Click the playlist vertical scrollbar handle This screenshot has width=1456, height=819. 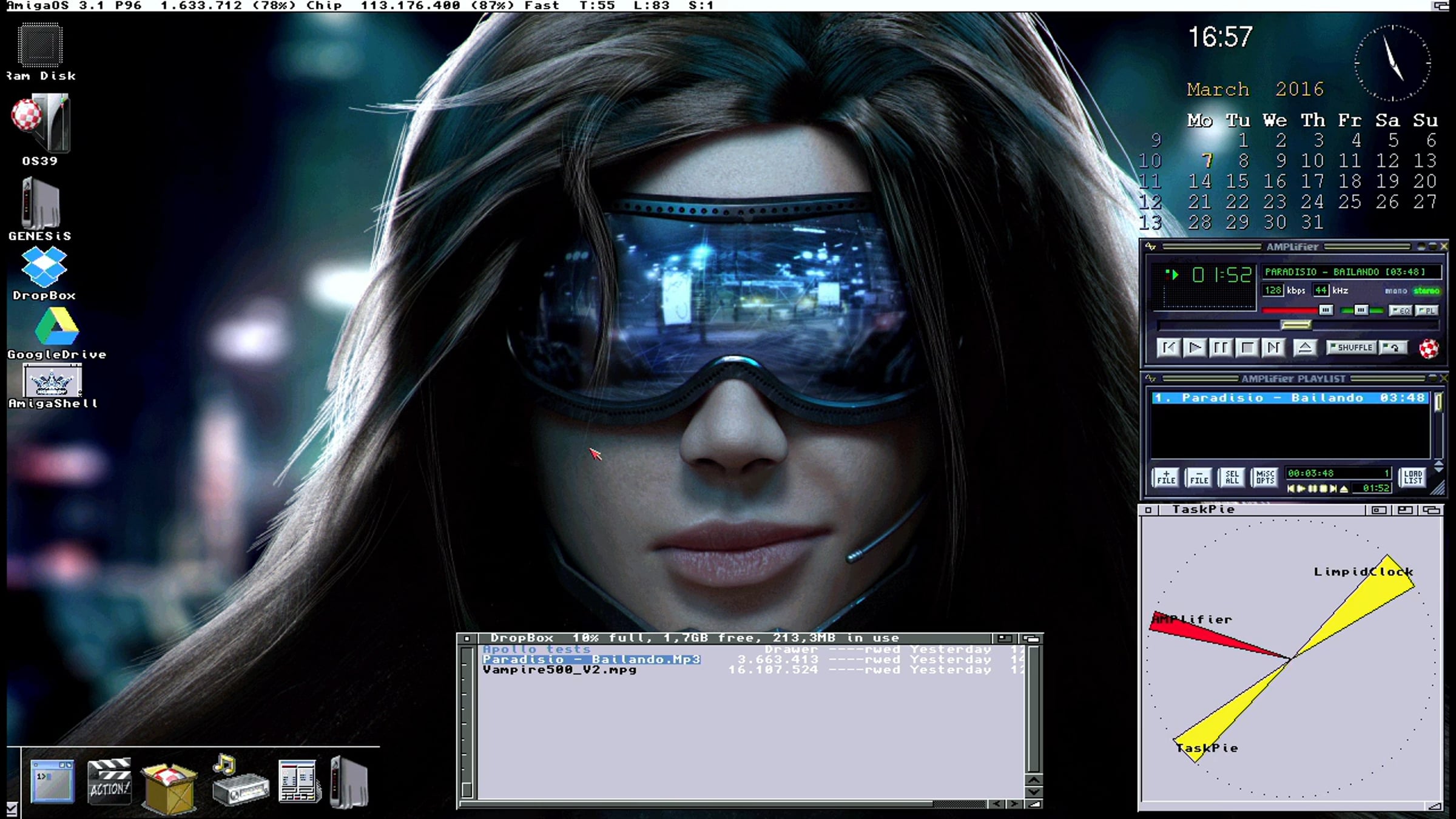click(1438, 402)
